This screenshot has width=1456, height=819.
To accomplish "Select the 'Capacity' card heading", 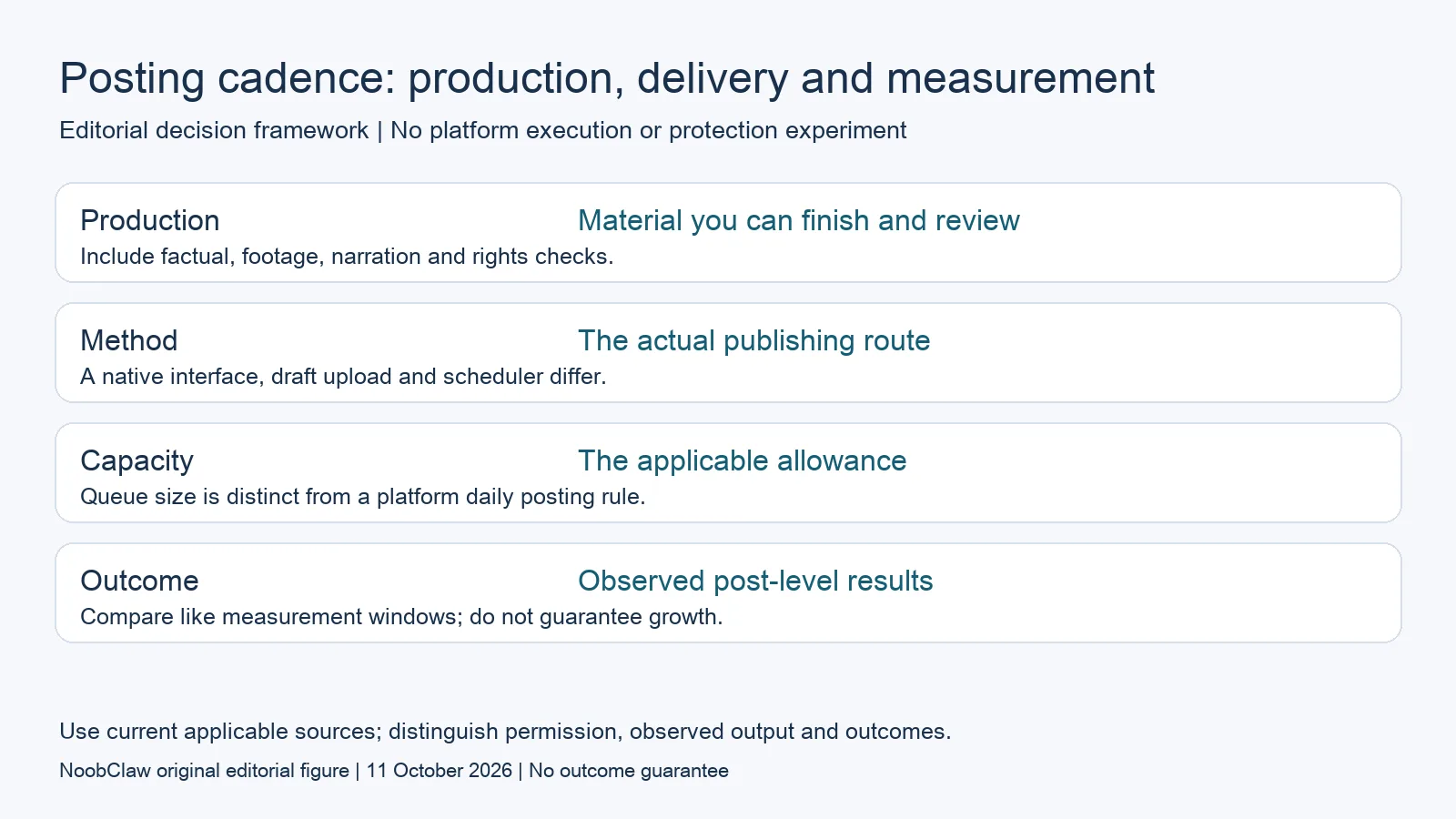I will click(x=137, y=461).
